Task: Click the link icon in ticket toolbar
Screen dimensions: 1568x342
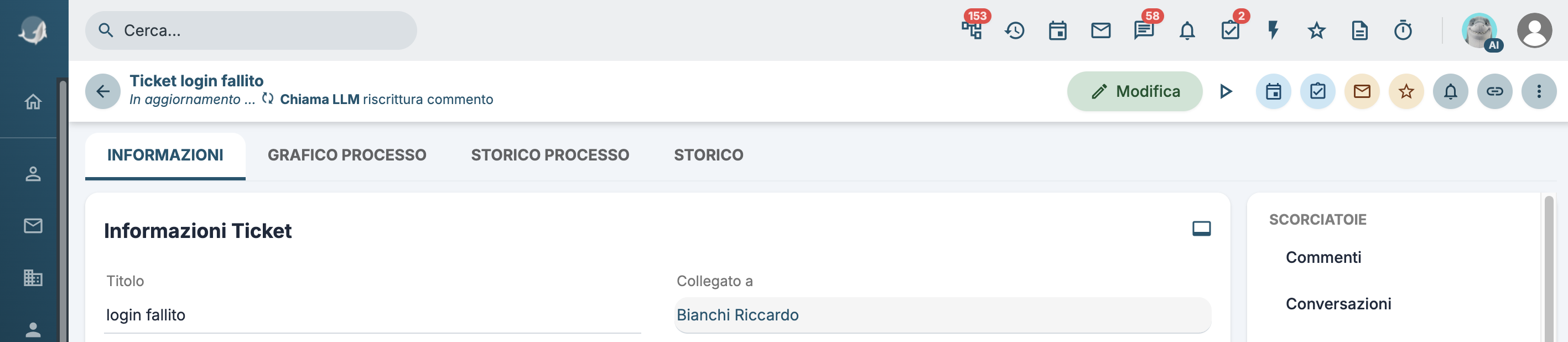Action: 1494,91
